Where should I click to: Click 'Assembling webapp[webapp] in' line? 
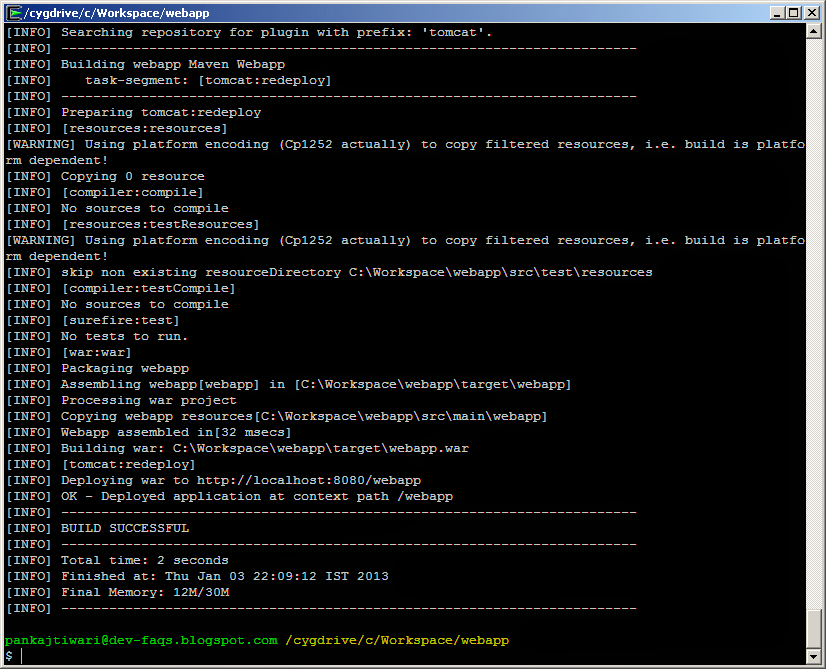point(289,385)
